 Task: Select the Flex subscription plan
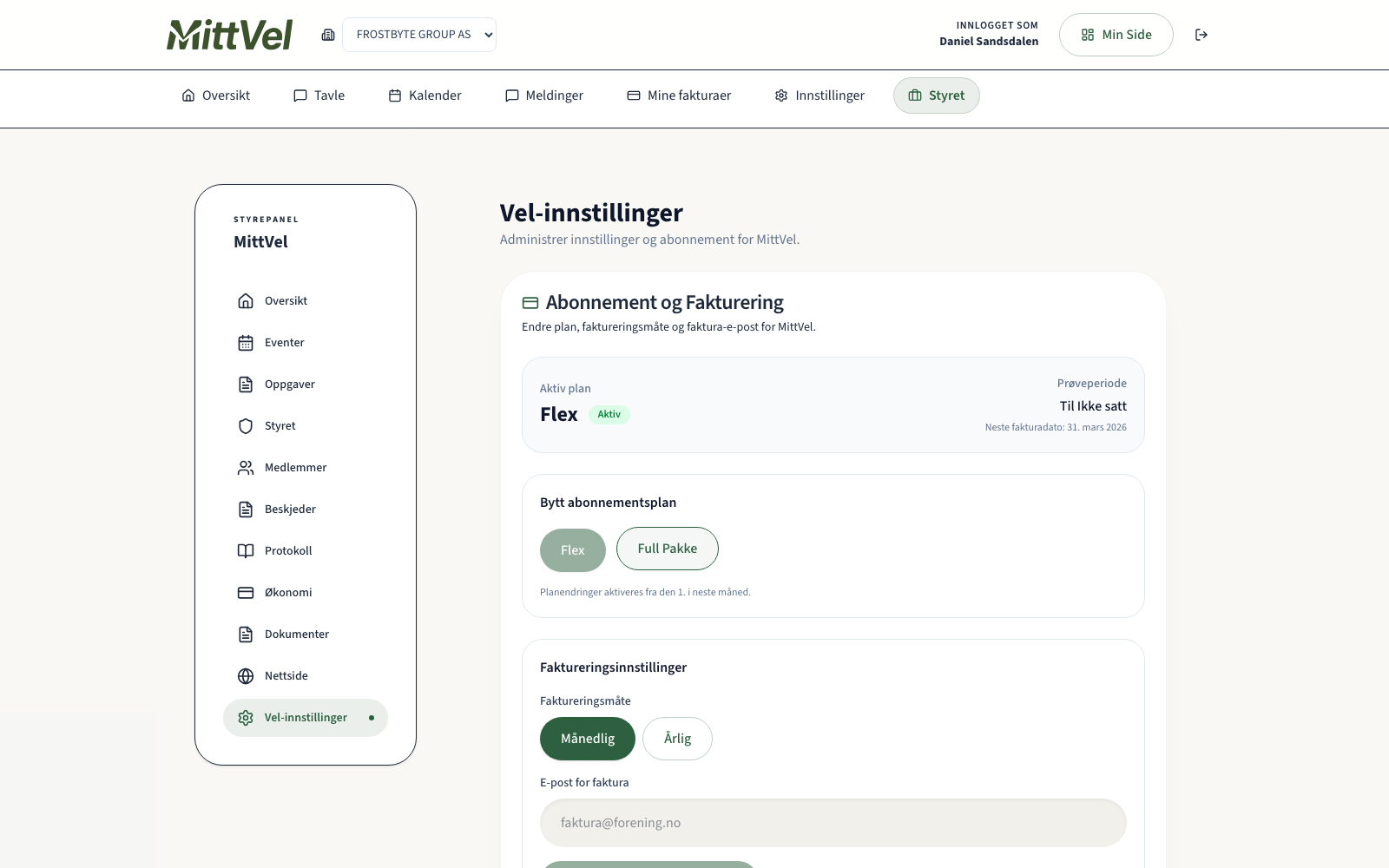pyautogui.click(x=572, y=550)
